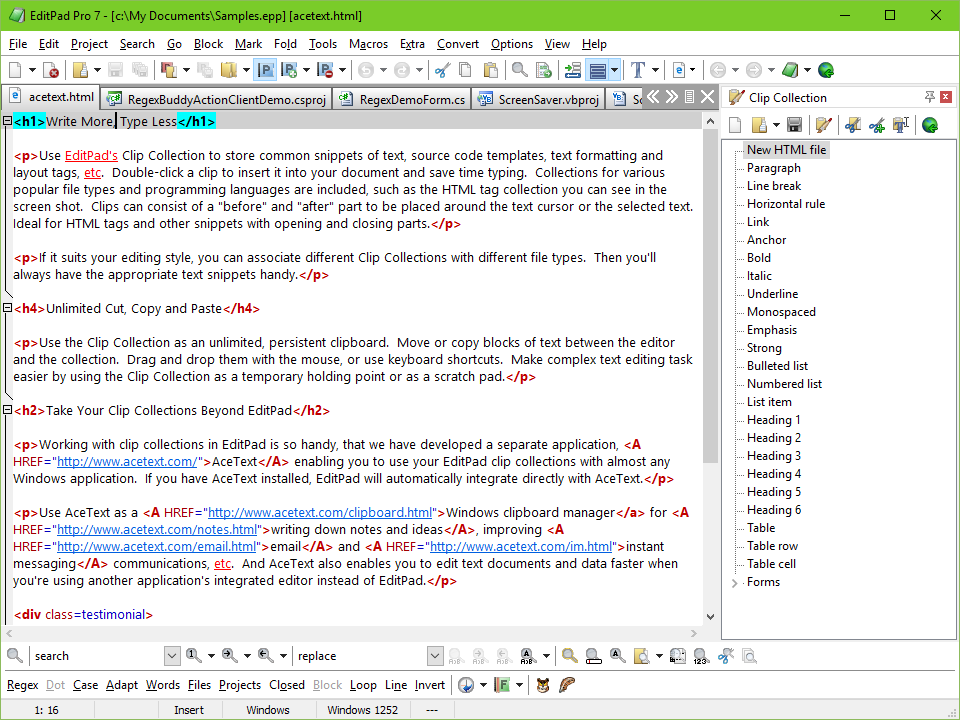Toggle the Case sensitive search option
The image size is (960, 720).
click(85, 684)
